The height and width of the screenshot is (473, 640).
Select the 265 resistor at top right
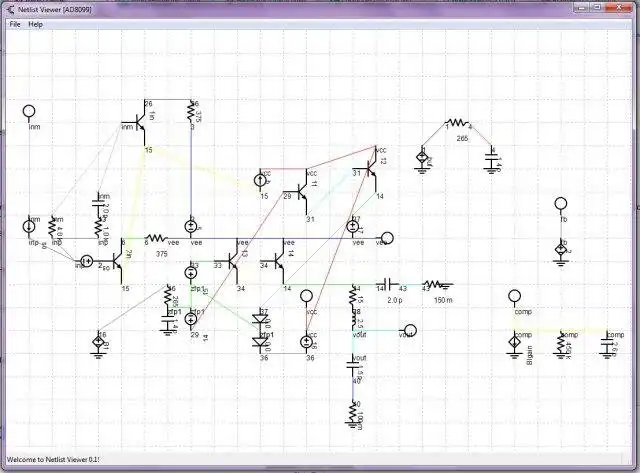click(x=457, y=122)
